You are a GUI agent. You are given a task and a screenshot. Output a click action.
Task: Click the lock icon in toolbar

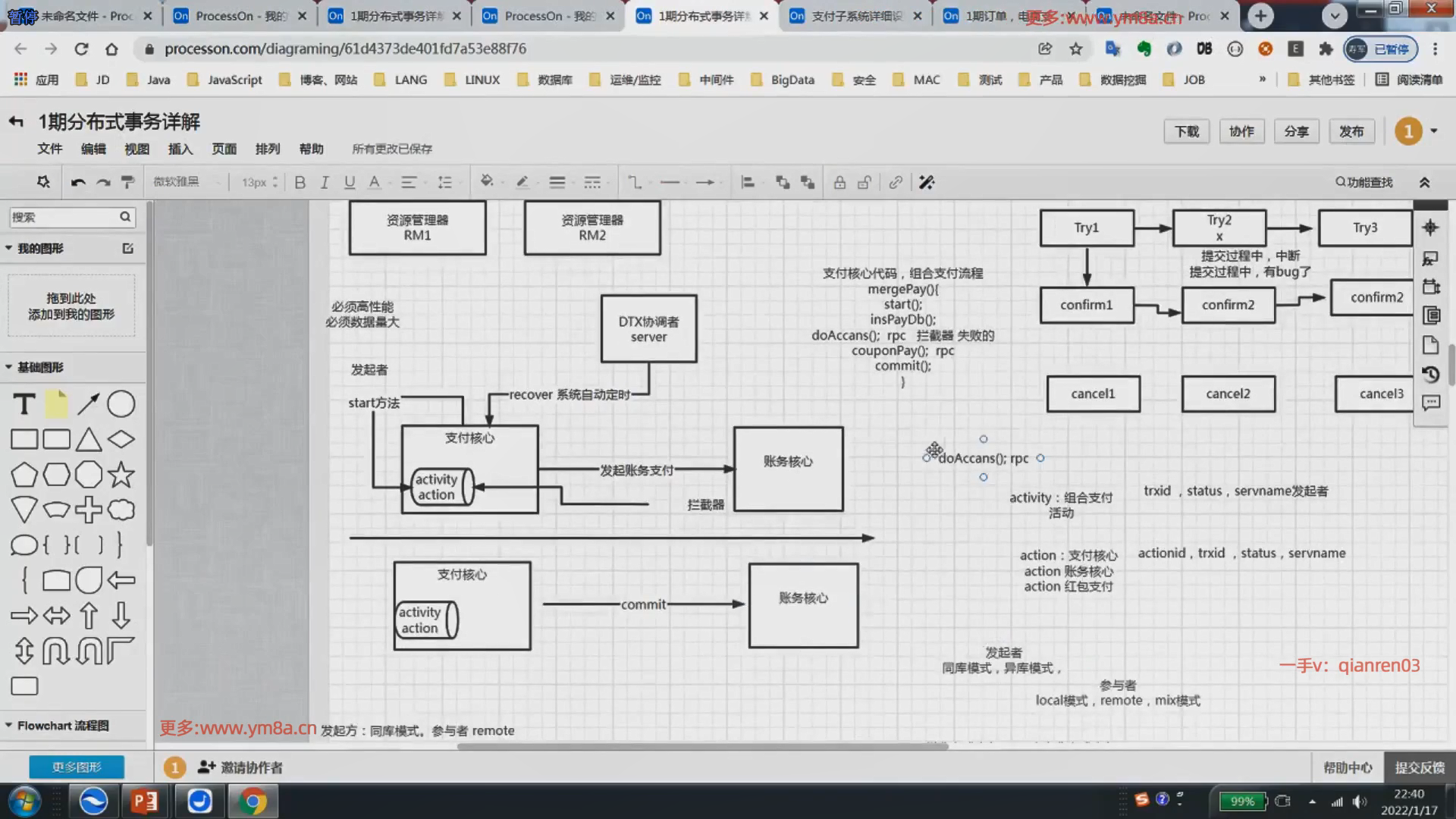click(x=839, y=182)
